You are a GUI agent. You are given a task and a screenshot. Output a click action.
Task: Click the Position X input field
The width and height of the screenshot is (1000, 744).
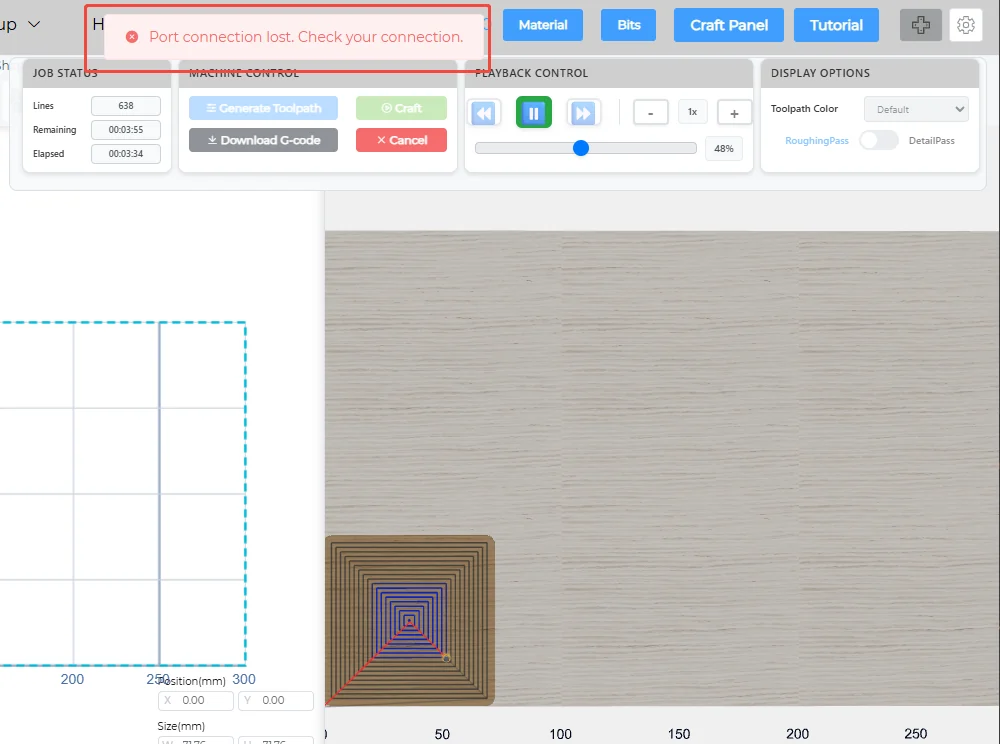coord(196,700)
